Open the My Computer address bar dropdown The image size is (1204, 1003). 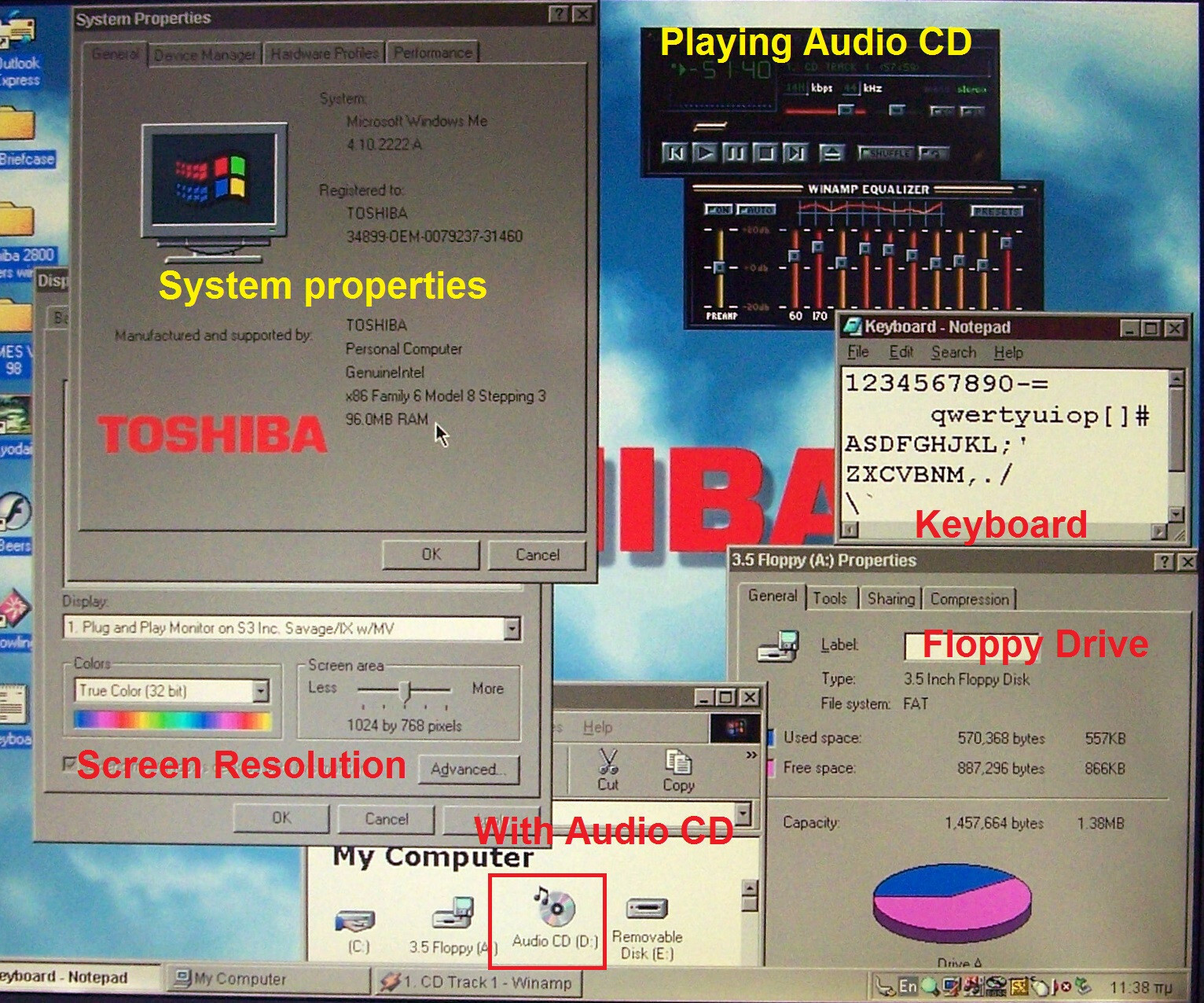743,813
